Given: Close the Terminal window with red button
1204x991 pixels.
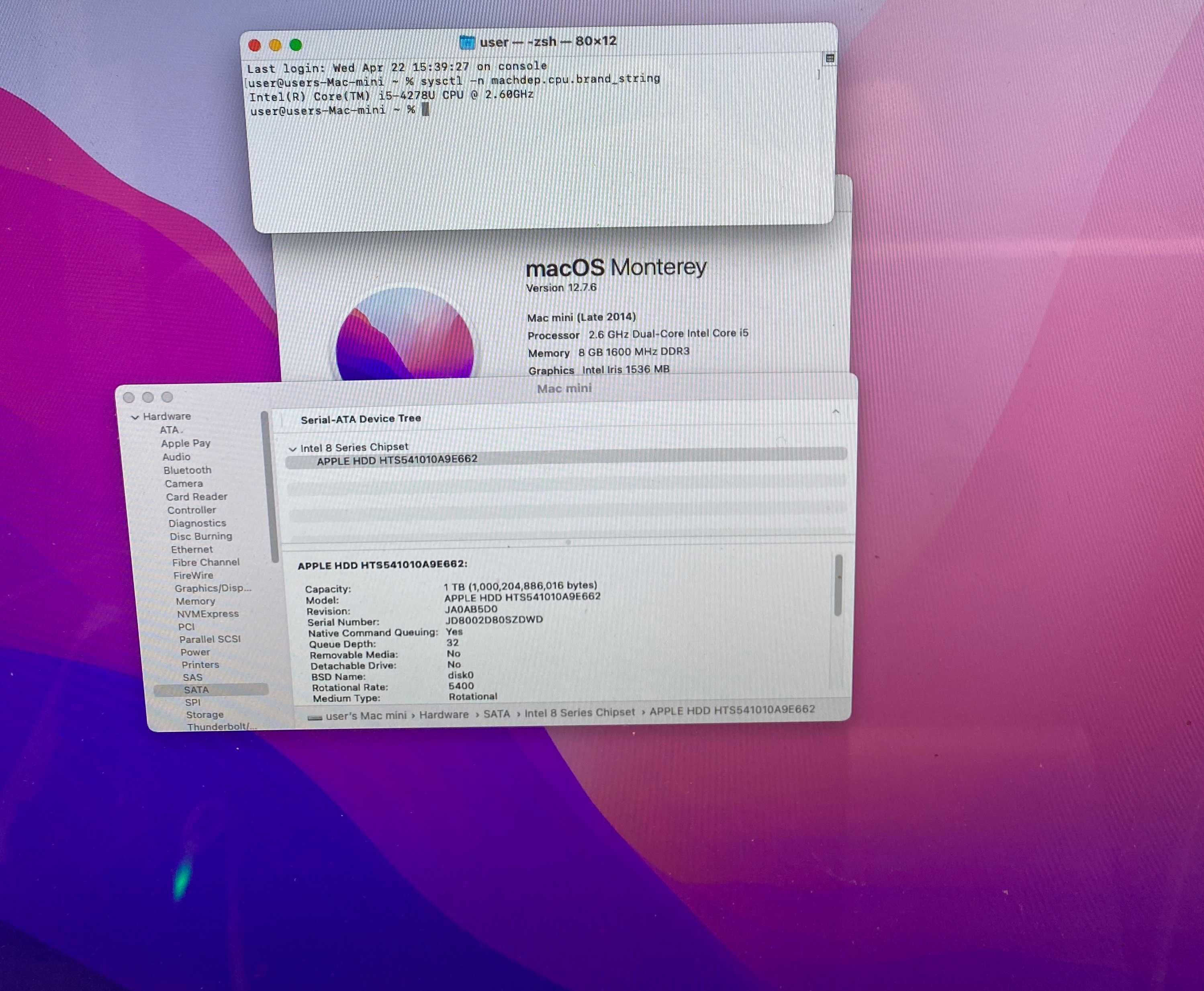Looking at the screenshot, I should click(254, 45).
